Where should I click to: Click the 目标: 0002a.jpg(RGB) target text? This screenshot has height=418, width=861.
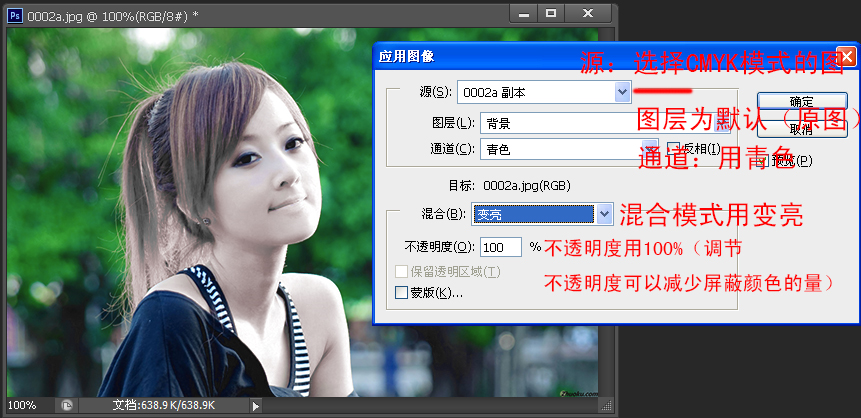[510, 186]
